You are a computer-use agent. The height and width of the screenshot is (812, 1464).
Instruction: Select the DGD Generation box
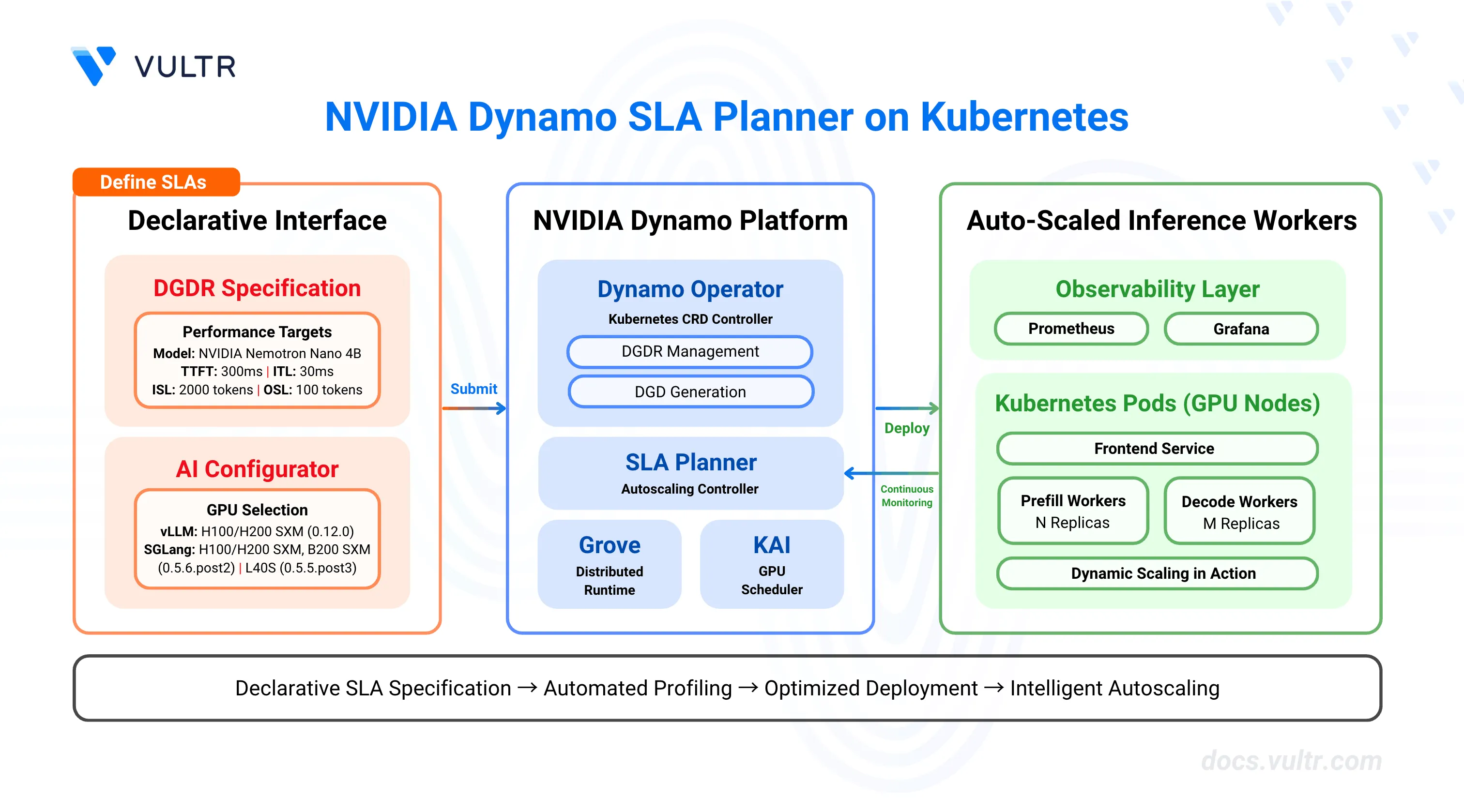690,391
